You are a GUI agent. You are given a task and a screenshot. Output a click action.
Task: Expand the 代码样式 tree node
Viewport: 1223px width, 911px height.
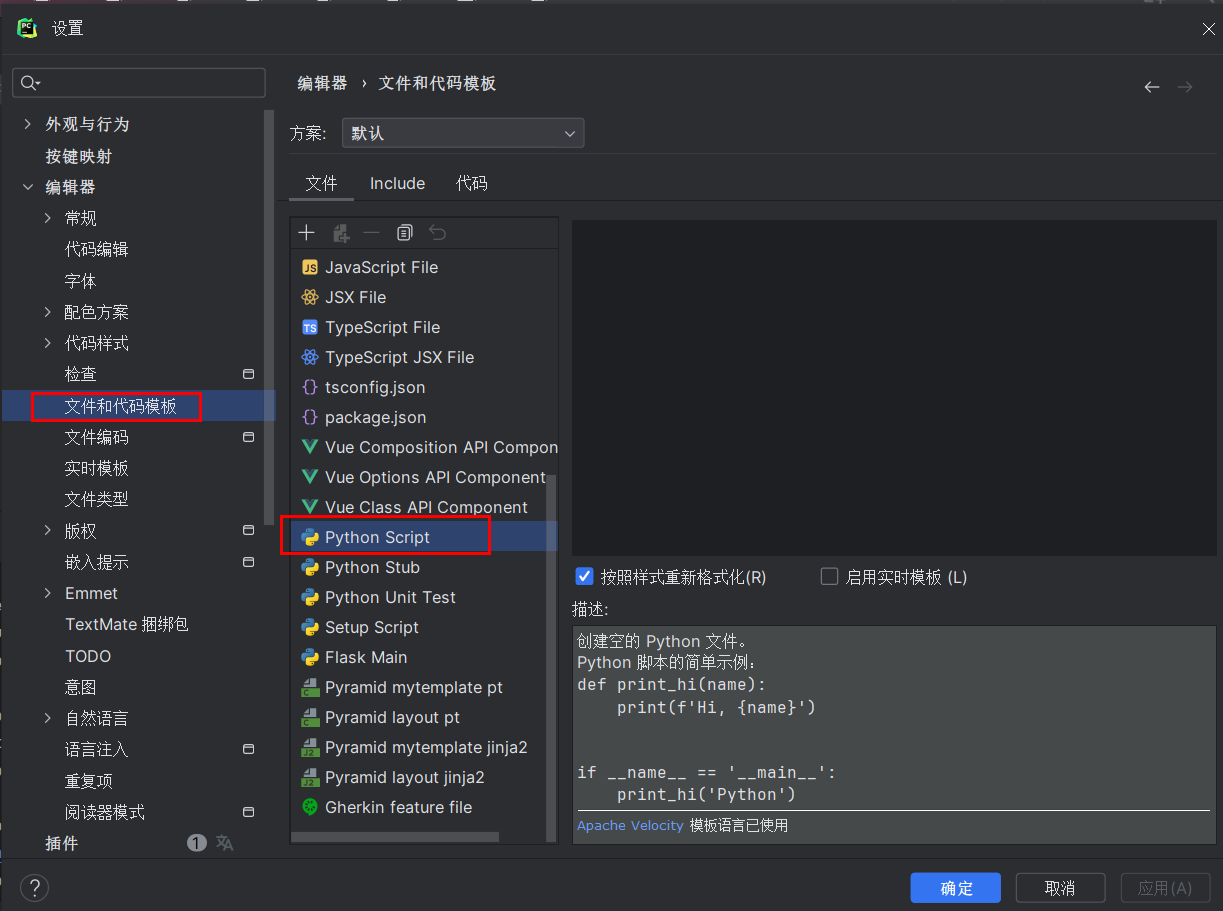pyautogui.click(x=47, y=343)
